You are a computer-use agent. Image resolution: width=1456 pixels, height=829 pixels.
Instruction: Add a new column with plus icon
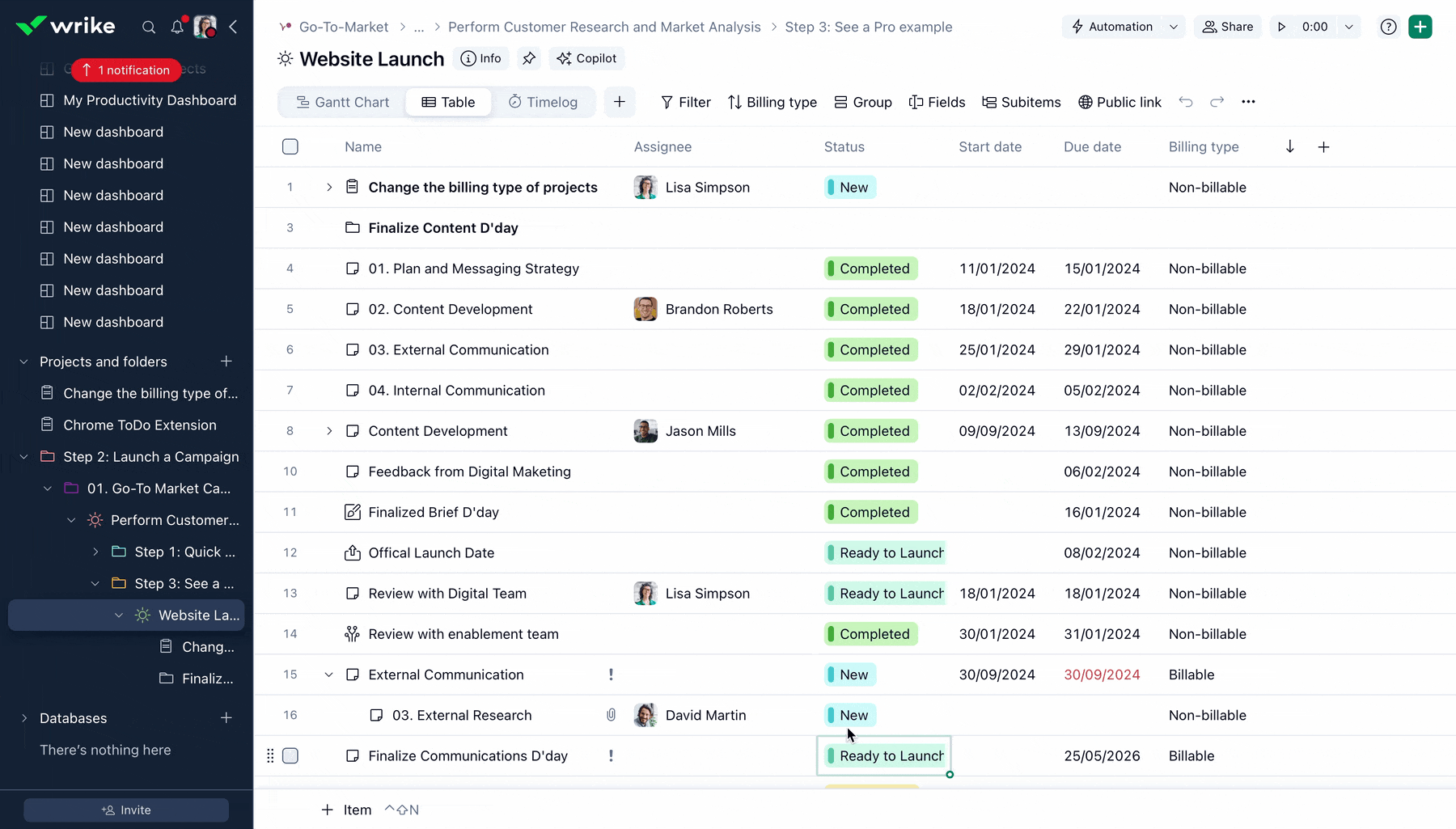pyautogui.click(x=1323, y=147)
